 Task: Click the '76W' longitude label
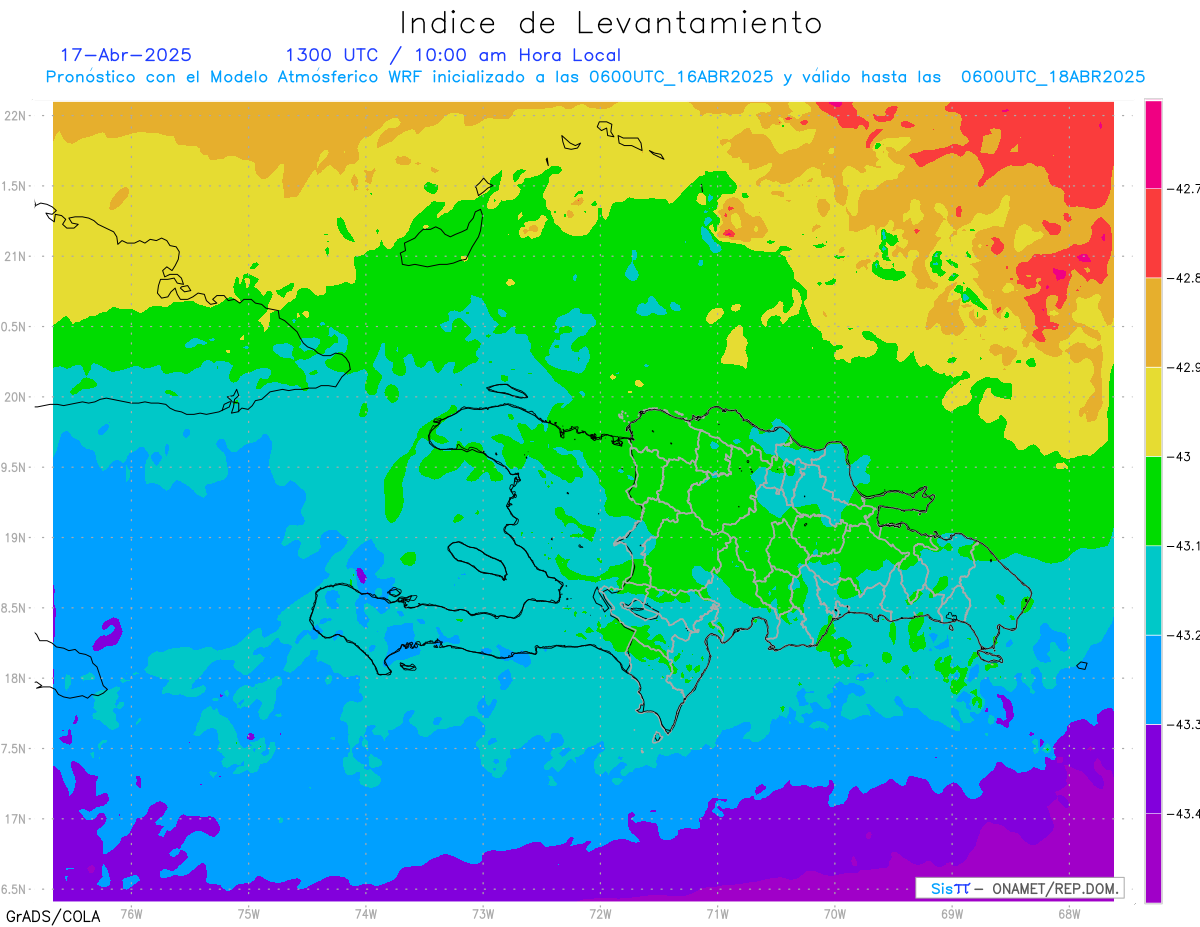point(131,913)
